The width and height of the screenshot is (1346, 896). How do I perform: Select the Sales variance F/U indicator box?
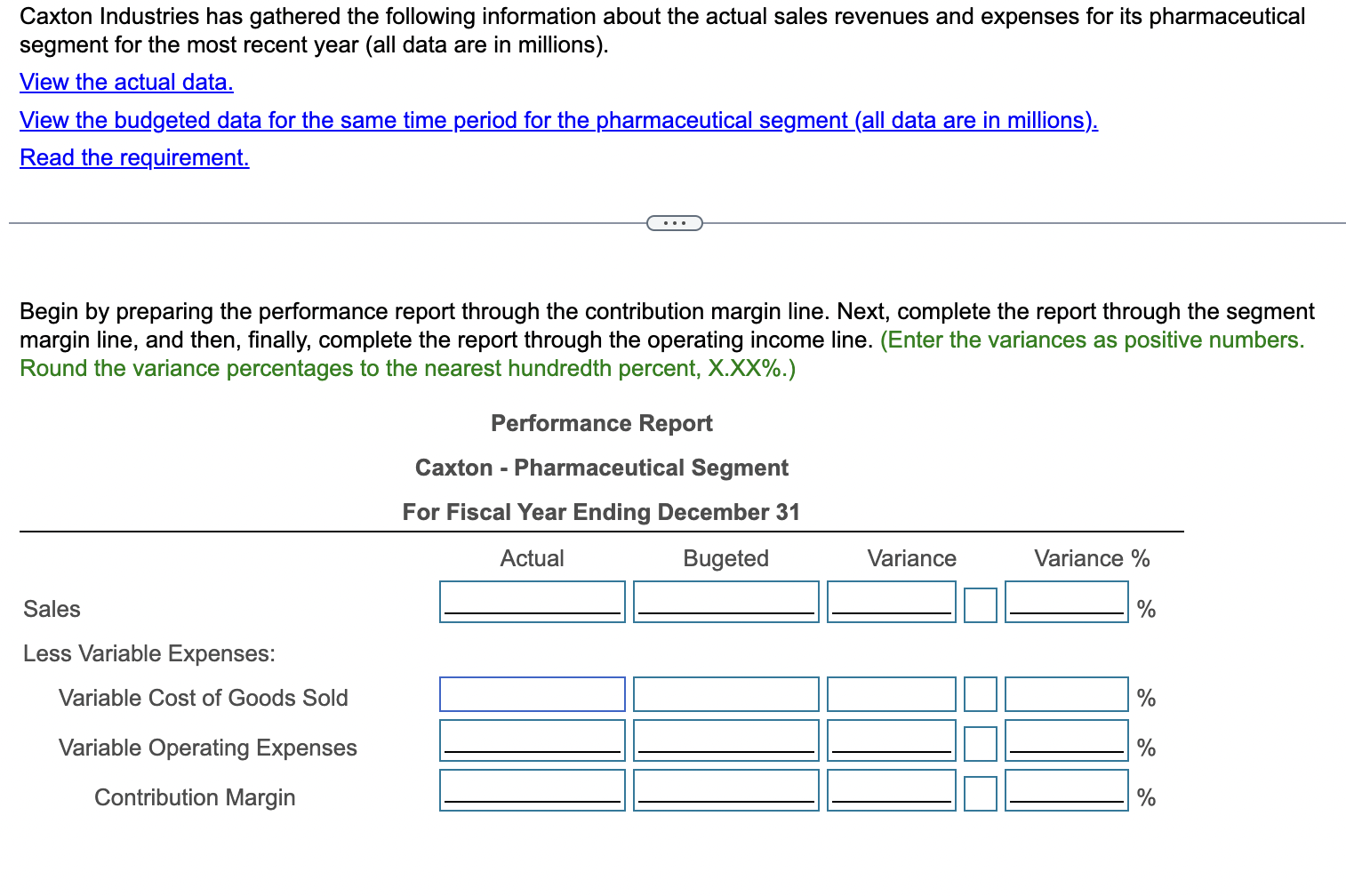click(981, 605)
